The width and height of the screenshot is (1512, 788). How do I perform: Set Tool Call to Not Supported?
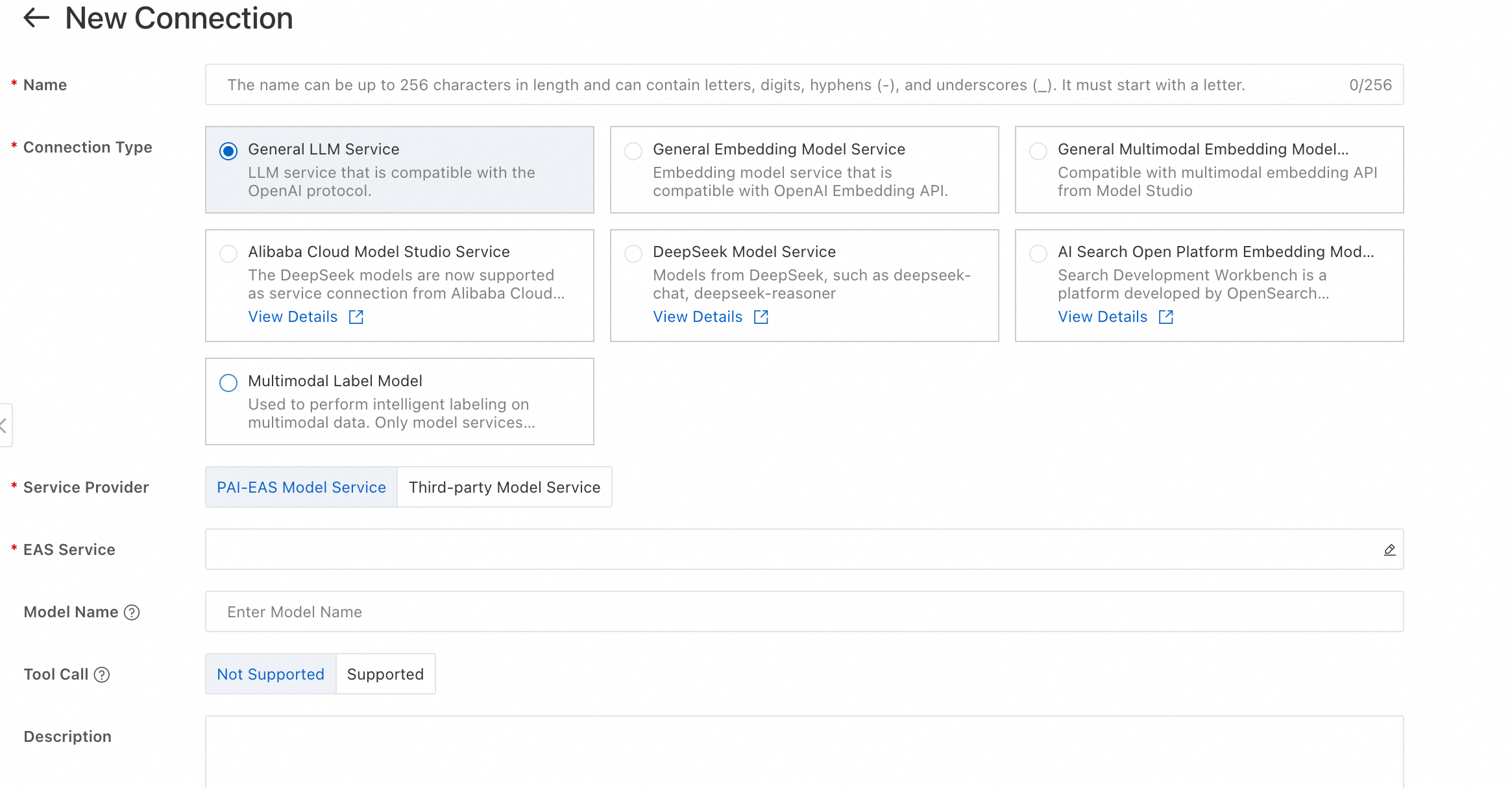click(x=271, y=674)
